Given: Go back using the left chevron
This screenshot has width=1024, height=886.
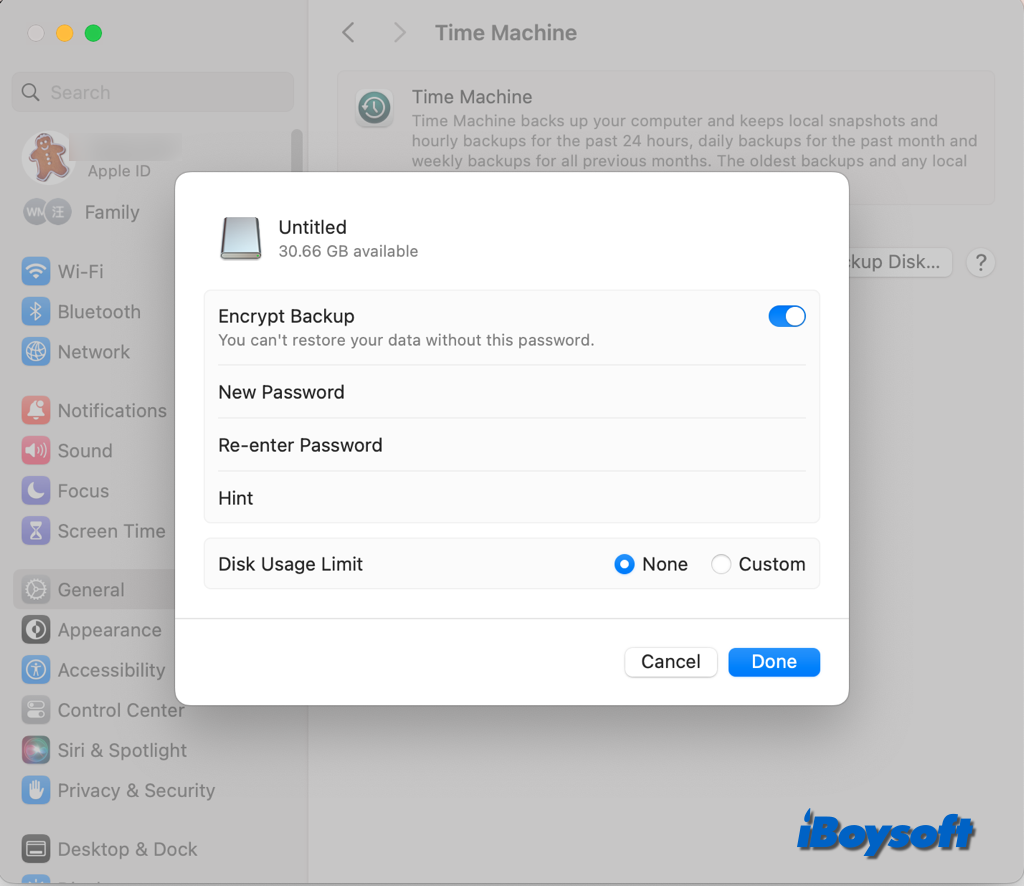Looking at the screenshot, I should click(x=348, y=33).
